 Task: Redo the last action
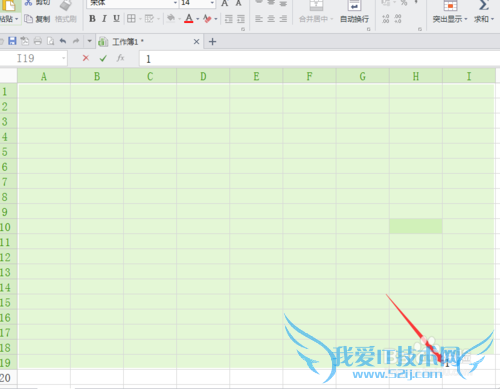pos(76,41)
